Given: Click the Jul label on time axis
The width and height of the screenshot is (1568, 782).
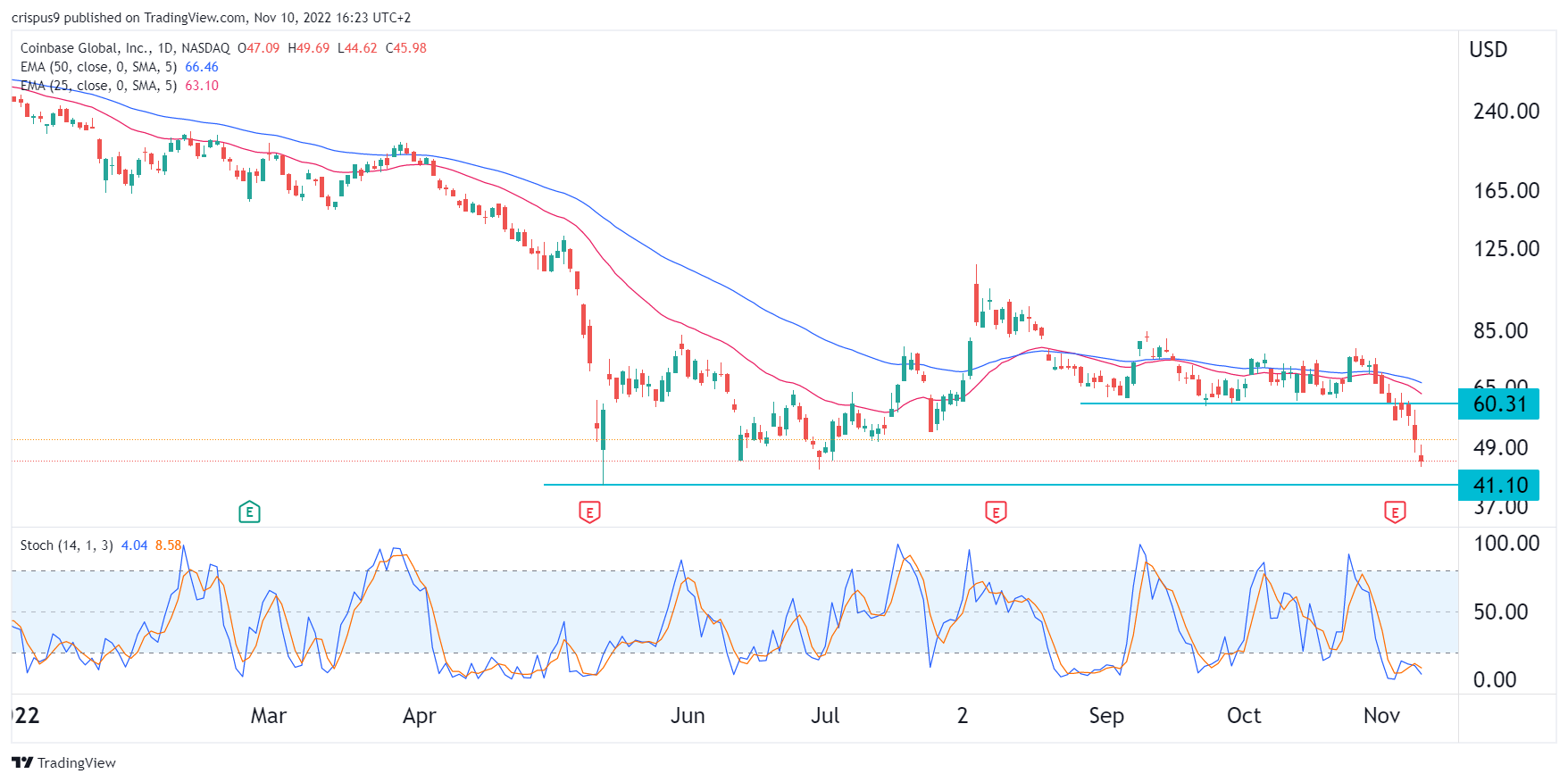Looking at the screenshot, I should tap(825, 716).
